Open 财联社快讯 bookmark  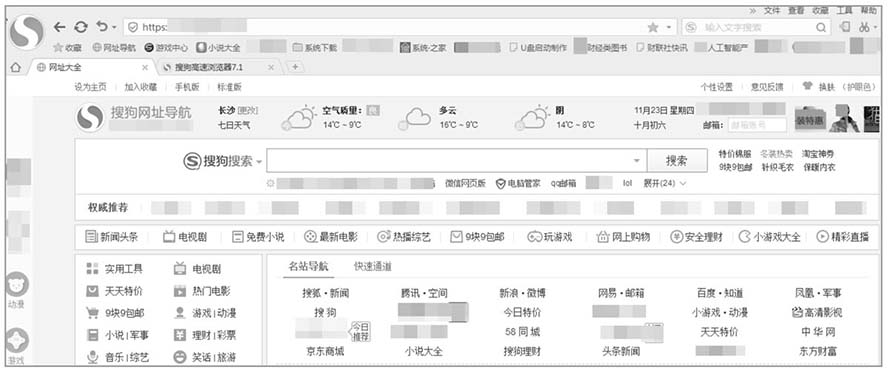point(662,48)
